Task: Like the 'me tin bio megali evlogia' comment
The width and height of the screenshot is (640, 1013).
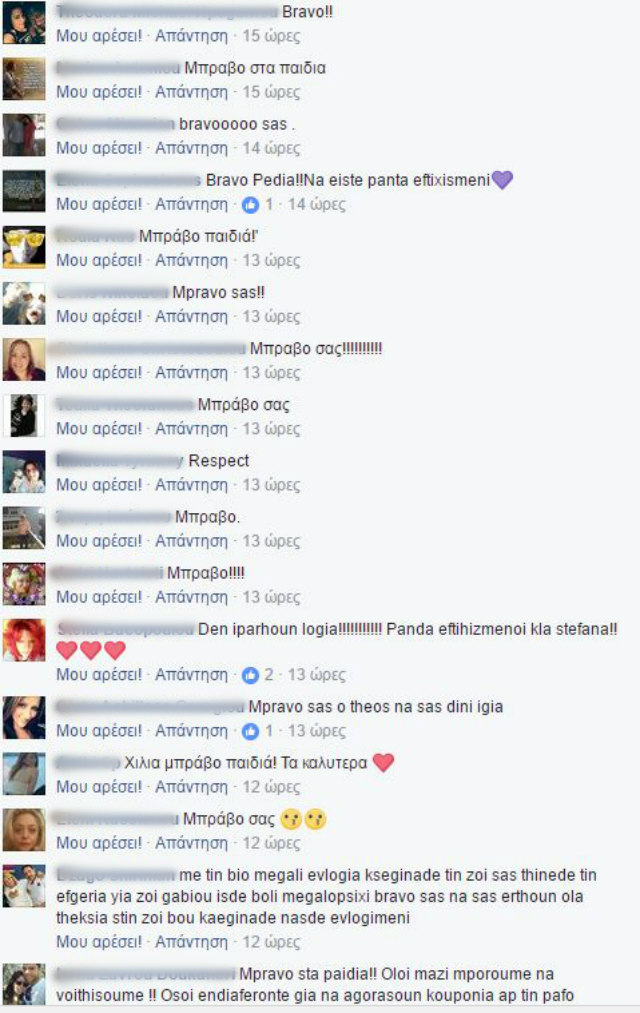Action: tap(99, 943)
